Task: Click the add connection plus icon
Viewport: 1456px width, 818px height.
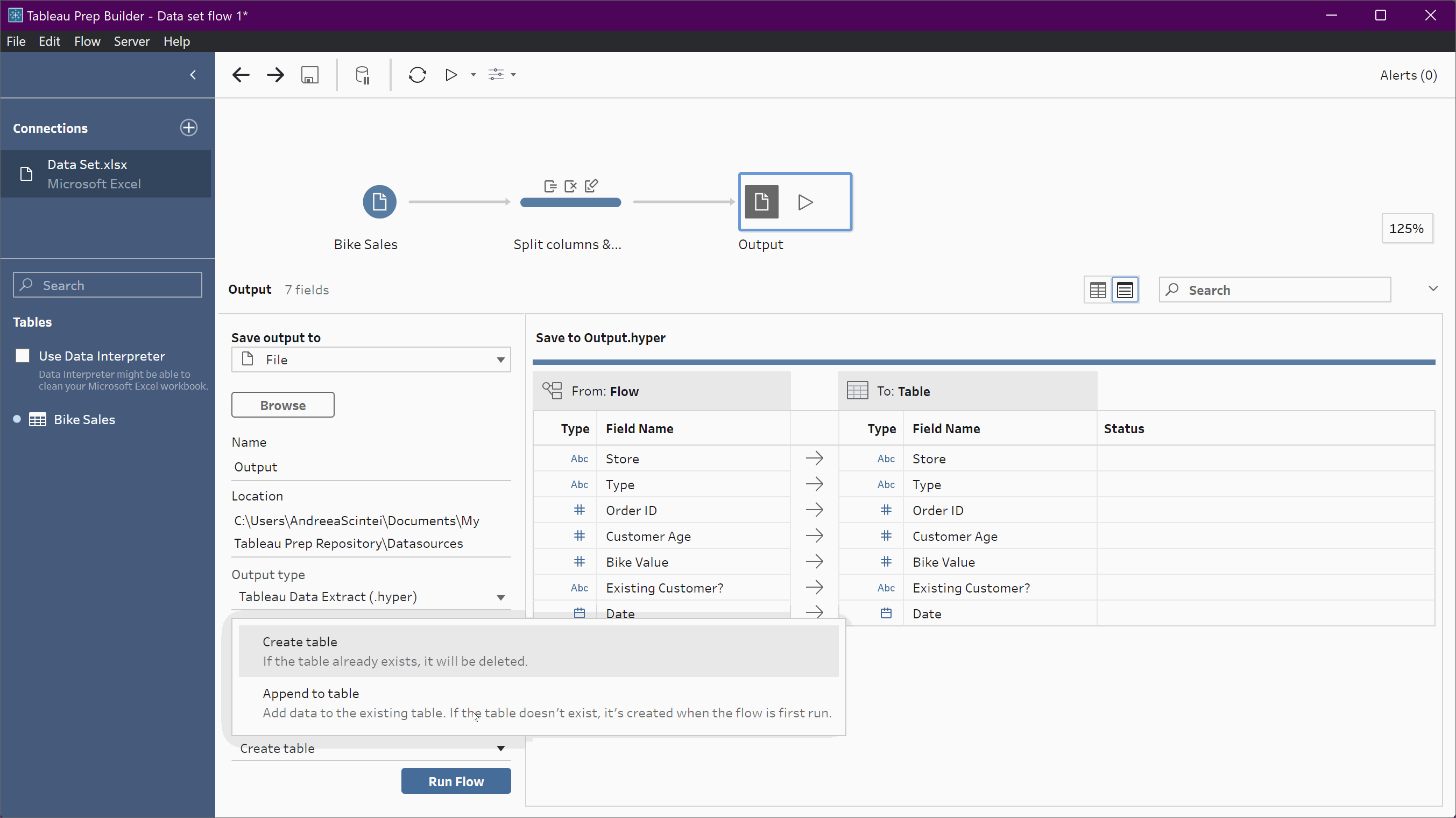Action: (189, 128)
